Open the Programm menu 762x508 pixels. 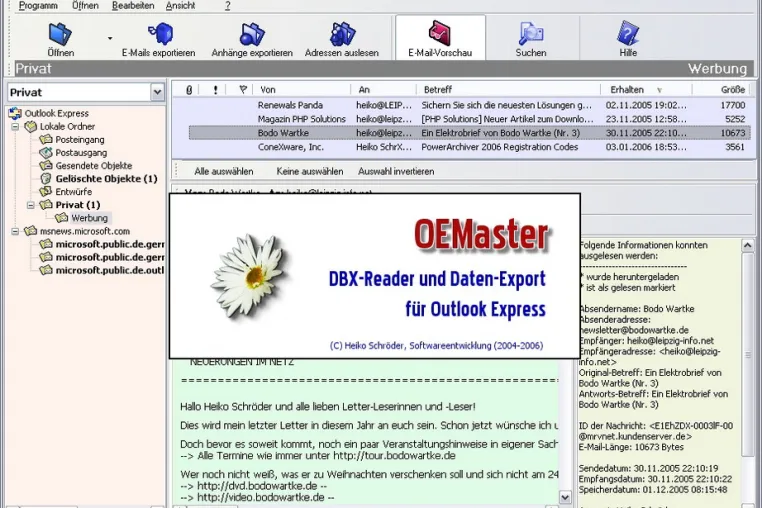(x=38, y=6)
